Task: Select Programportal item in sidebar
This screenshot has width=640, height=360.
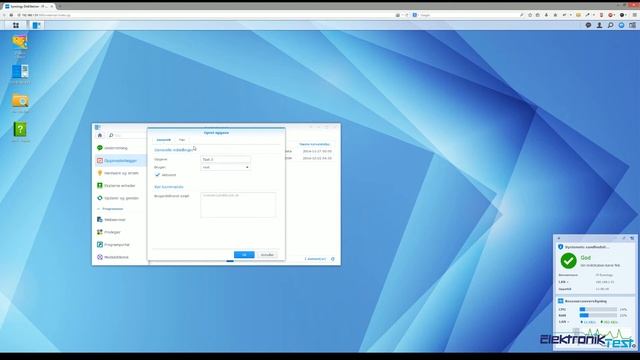Action: [x=121, y=244]
